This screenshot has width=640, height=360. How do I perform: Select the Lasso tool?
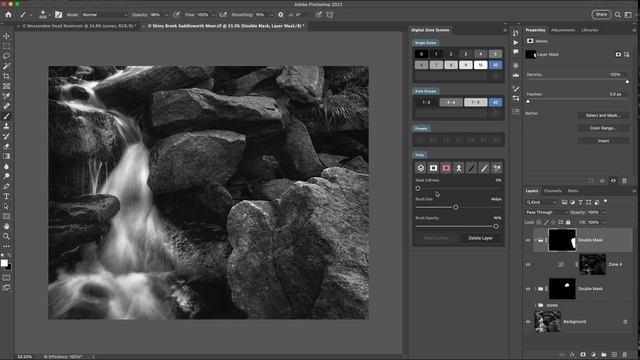coord(7,56)
